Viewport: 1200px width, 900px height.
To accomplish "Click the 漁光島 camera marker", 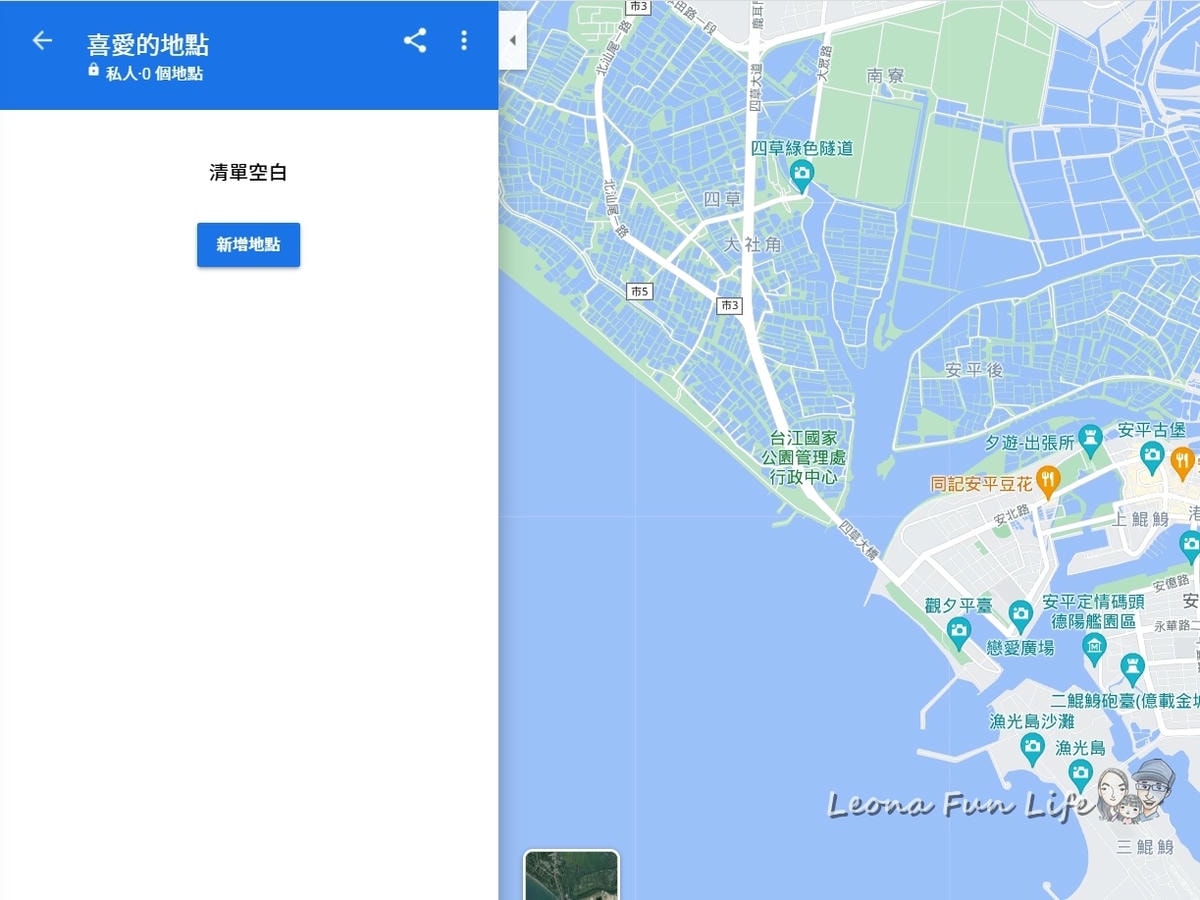I will coord(1080,772).
